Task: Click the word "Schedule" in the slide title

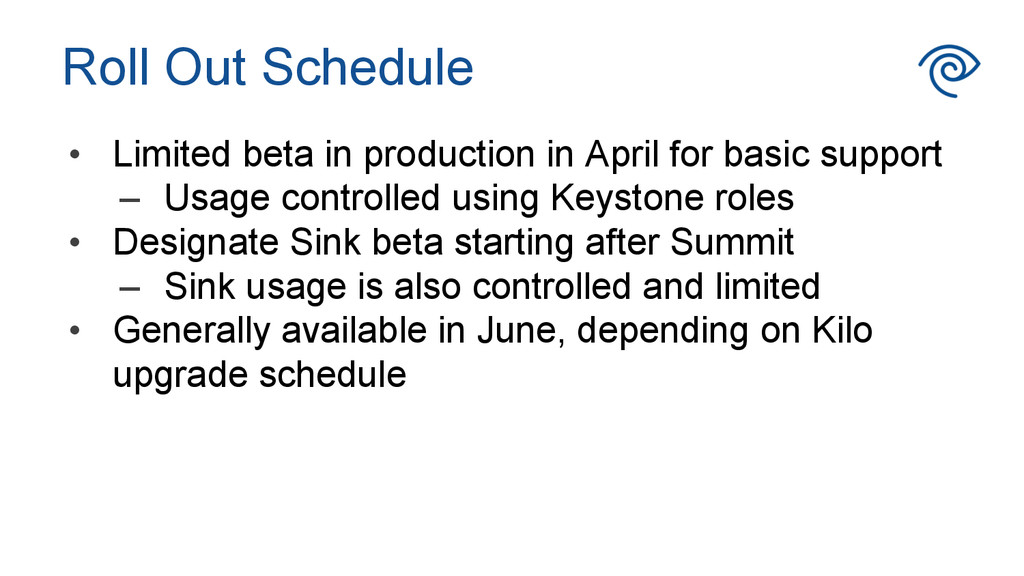Action: pos(368,68)
